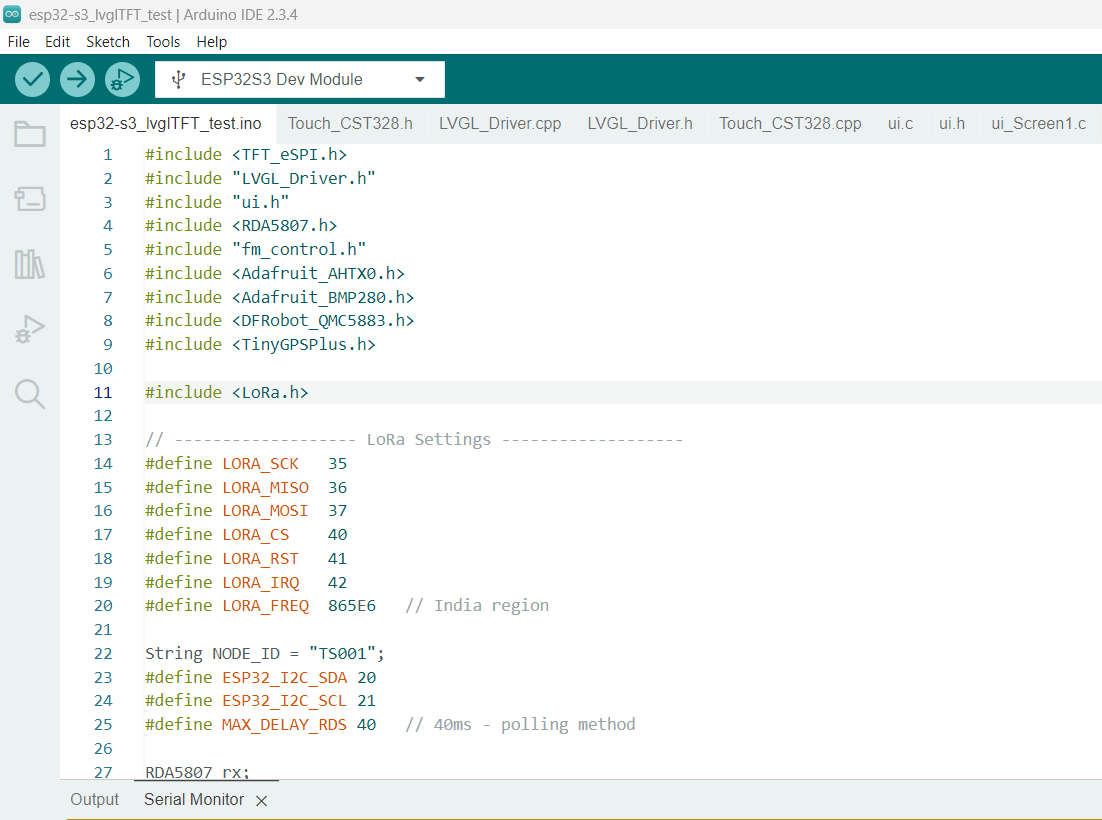Switch to the Output panel tab
The image size is (1102, 820).
(x=95, y=800)
